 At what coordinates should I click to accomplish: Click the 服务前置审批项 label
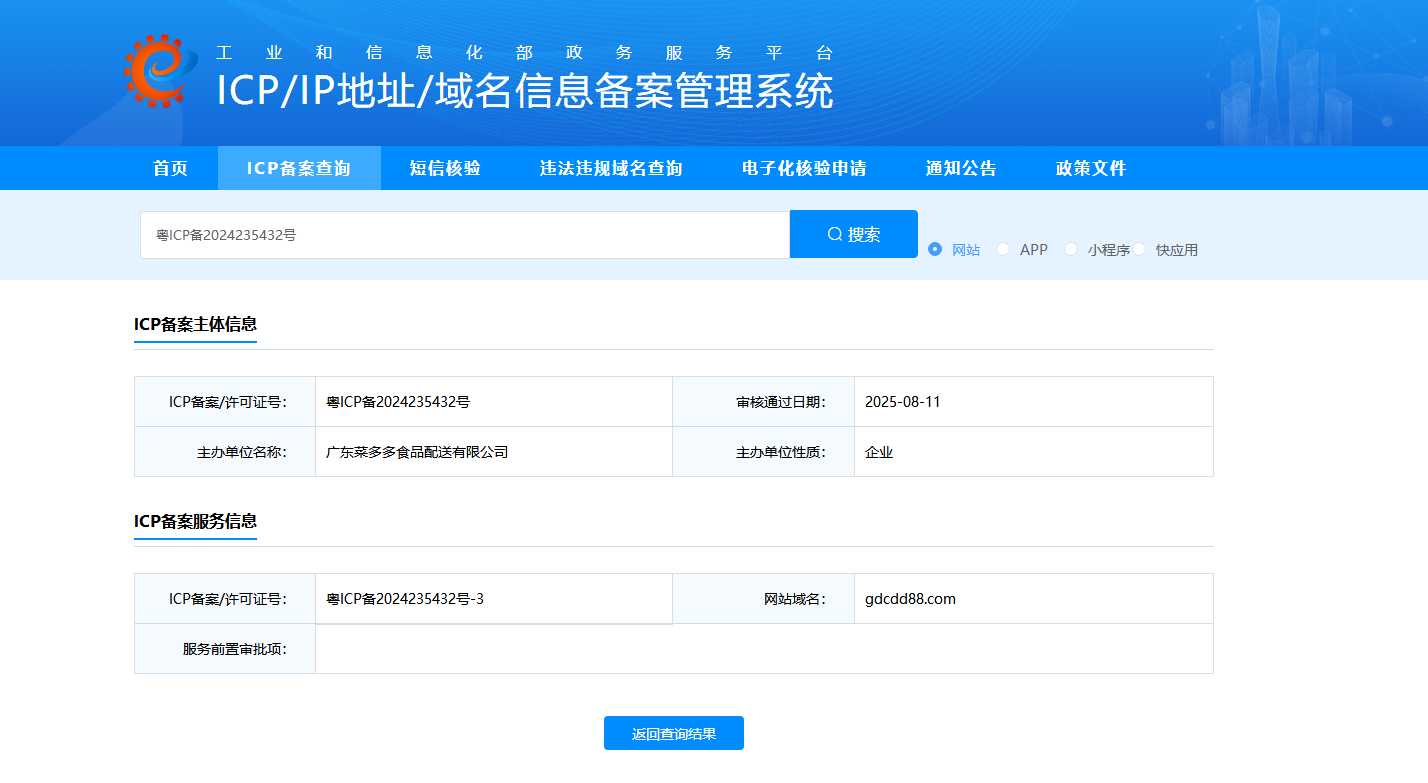(x=235, y=649)
